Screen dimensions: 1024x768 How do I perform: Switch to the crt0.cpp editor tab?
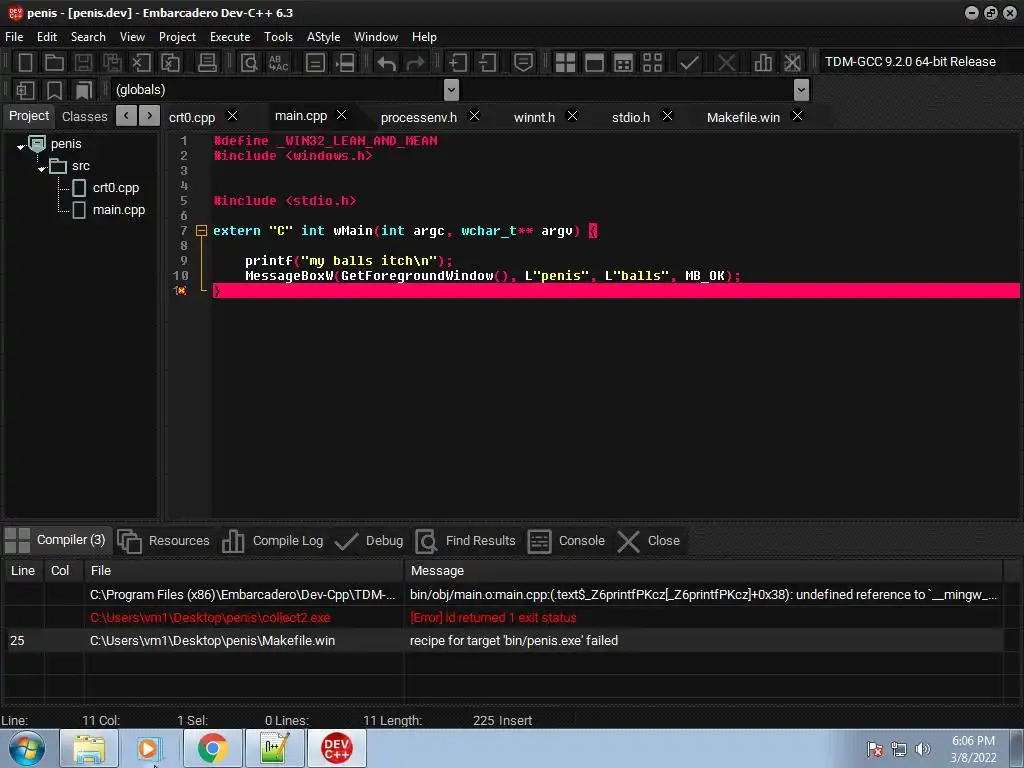pyautogui.click(x=192, y=117)
